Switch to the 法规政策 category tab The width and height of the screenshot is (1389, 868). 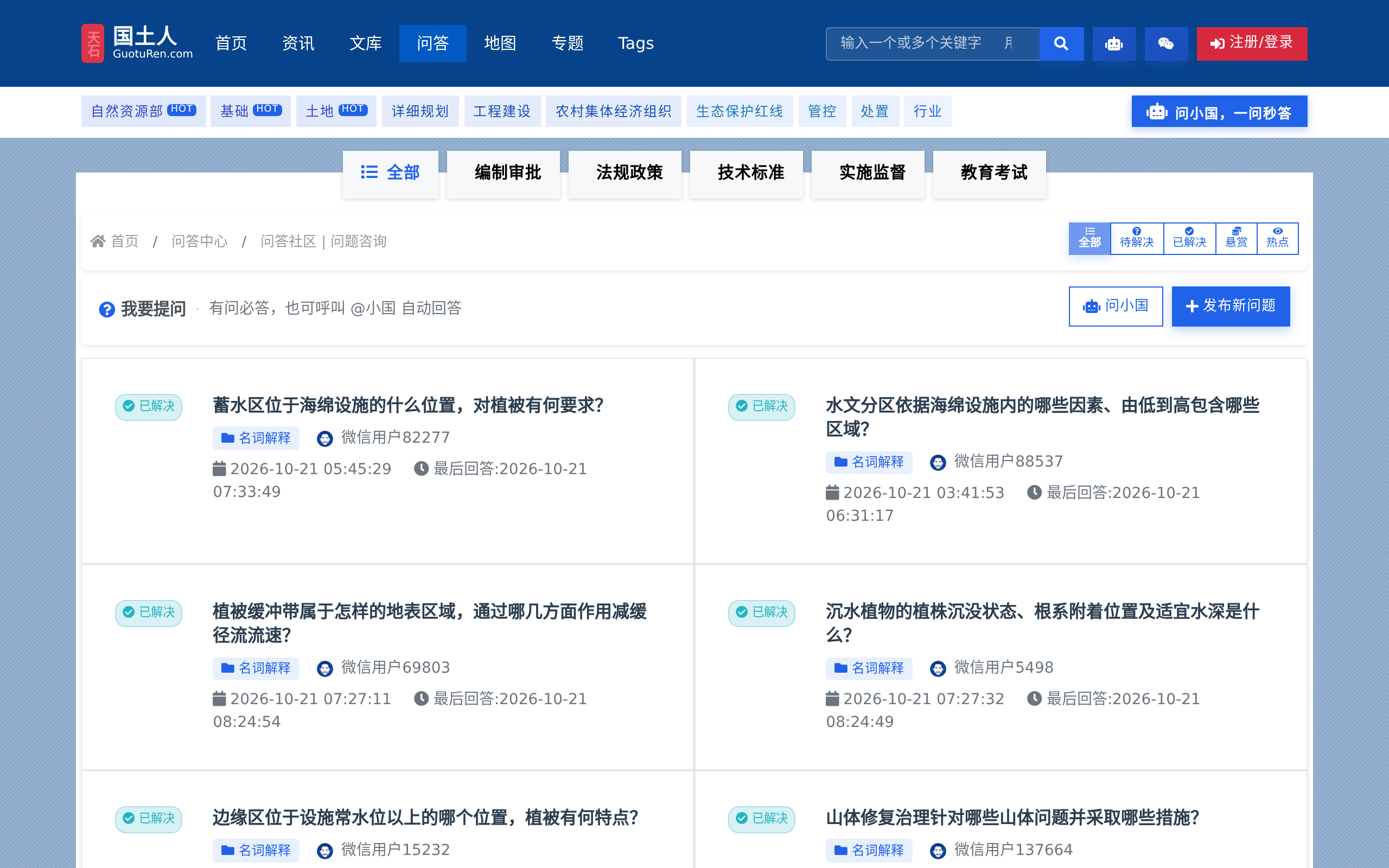[x=628, y=173]
